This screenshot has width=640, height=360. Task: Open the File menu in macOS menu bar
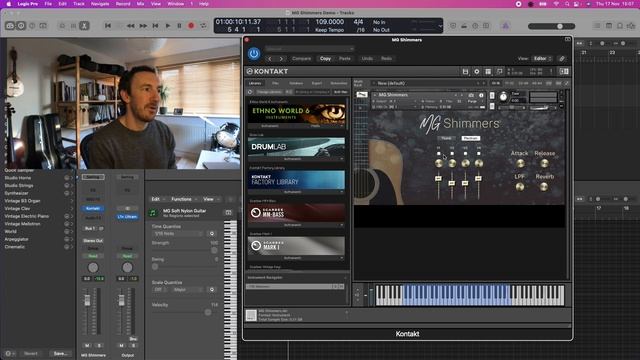click(48, 4)
